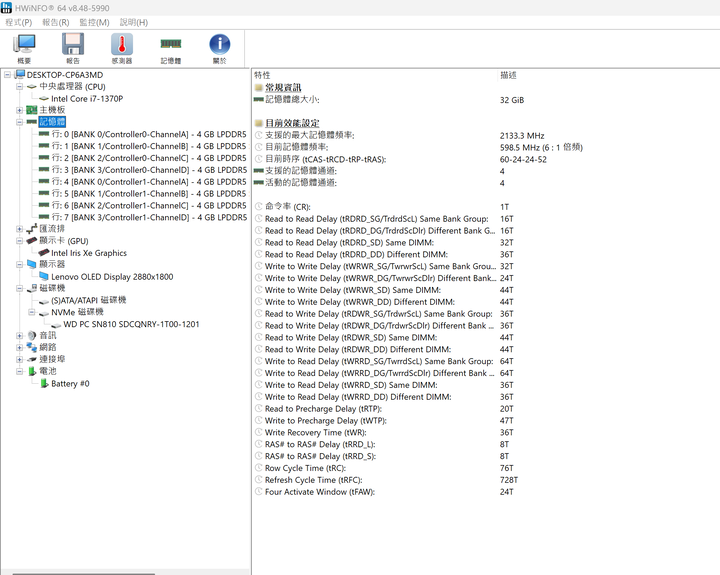
Task: Select the Battery #0 tree item
Action: pyautogui.click(x=70, y=383)
